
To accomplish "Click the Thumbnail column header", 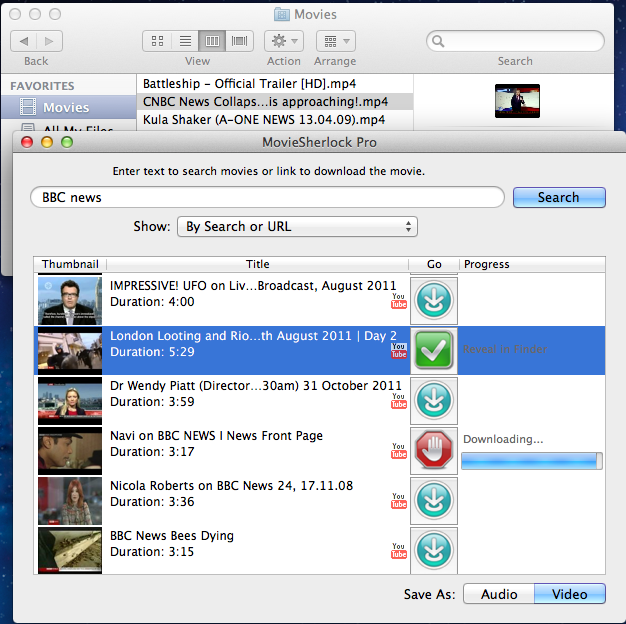I will click(x=70, y=264).
